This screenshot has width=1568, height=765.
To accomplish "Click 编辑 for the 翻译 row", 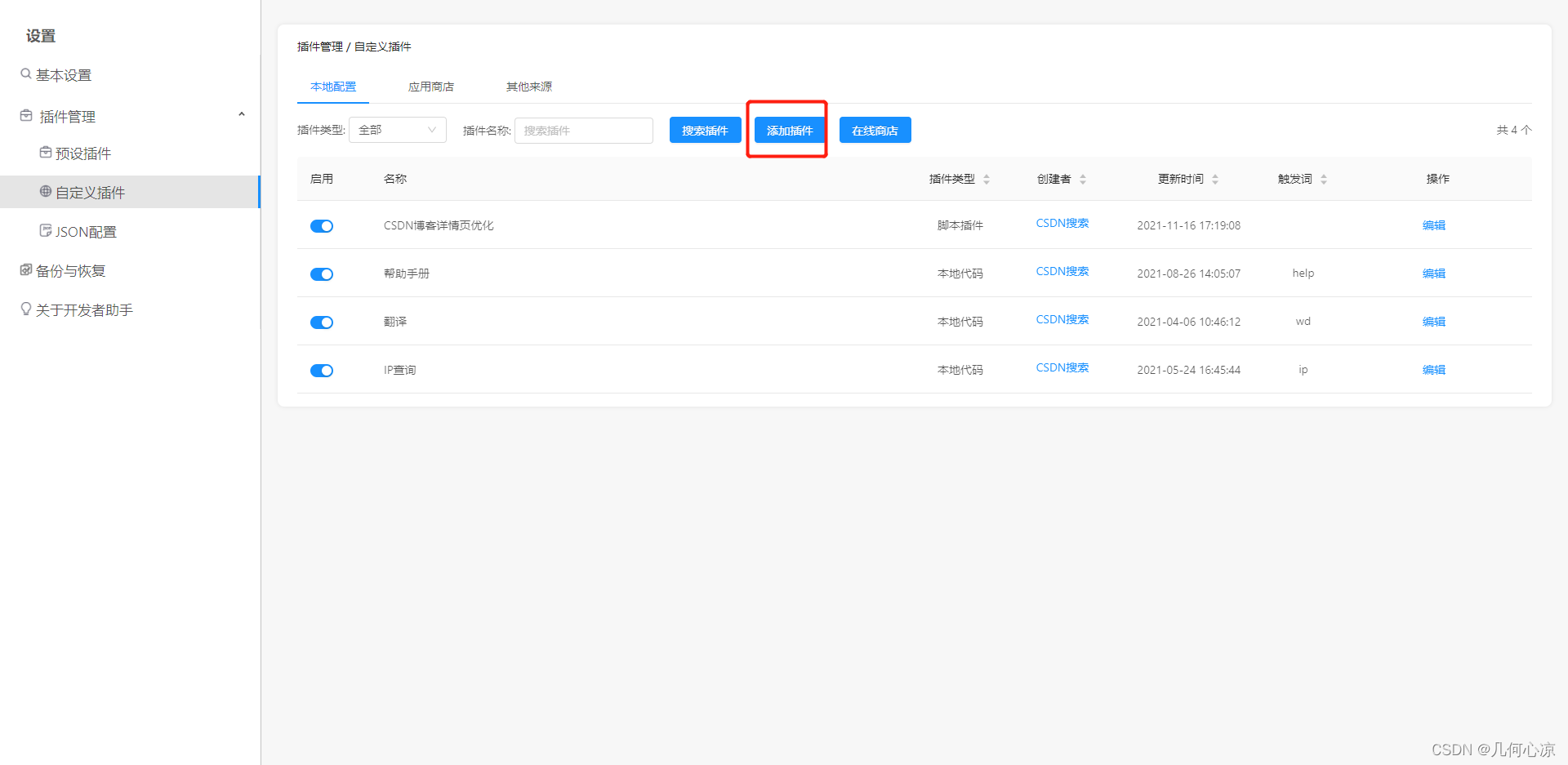I will [x=1434, y=322].
